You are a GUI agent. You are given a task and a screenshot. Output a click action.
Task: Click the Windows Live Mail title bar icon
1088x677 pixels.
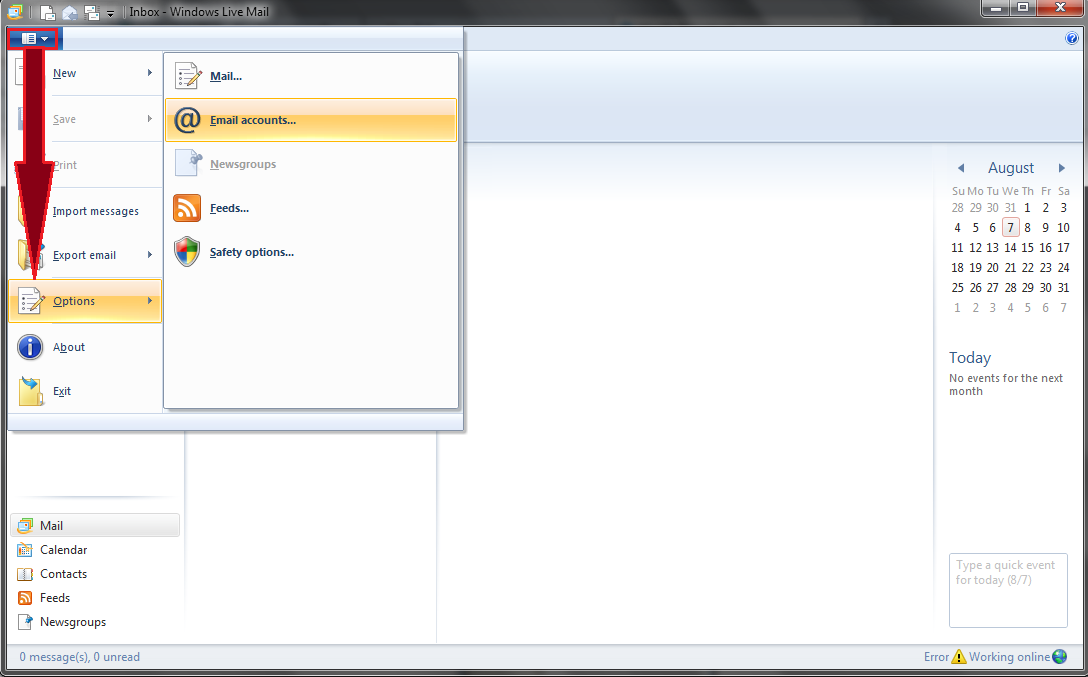(14, 12)
